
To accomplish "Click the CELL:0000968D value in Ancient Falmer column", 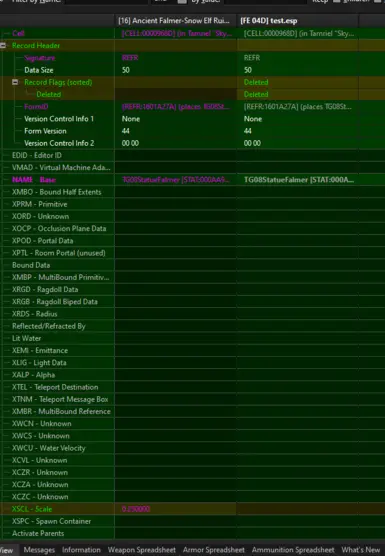I will (175, 33).
